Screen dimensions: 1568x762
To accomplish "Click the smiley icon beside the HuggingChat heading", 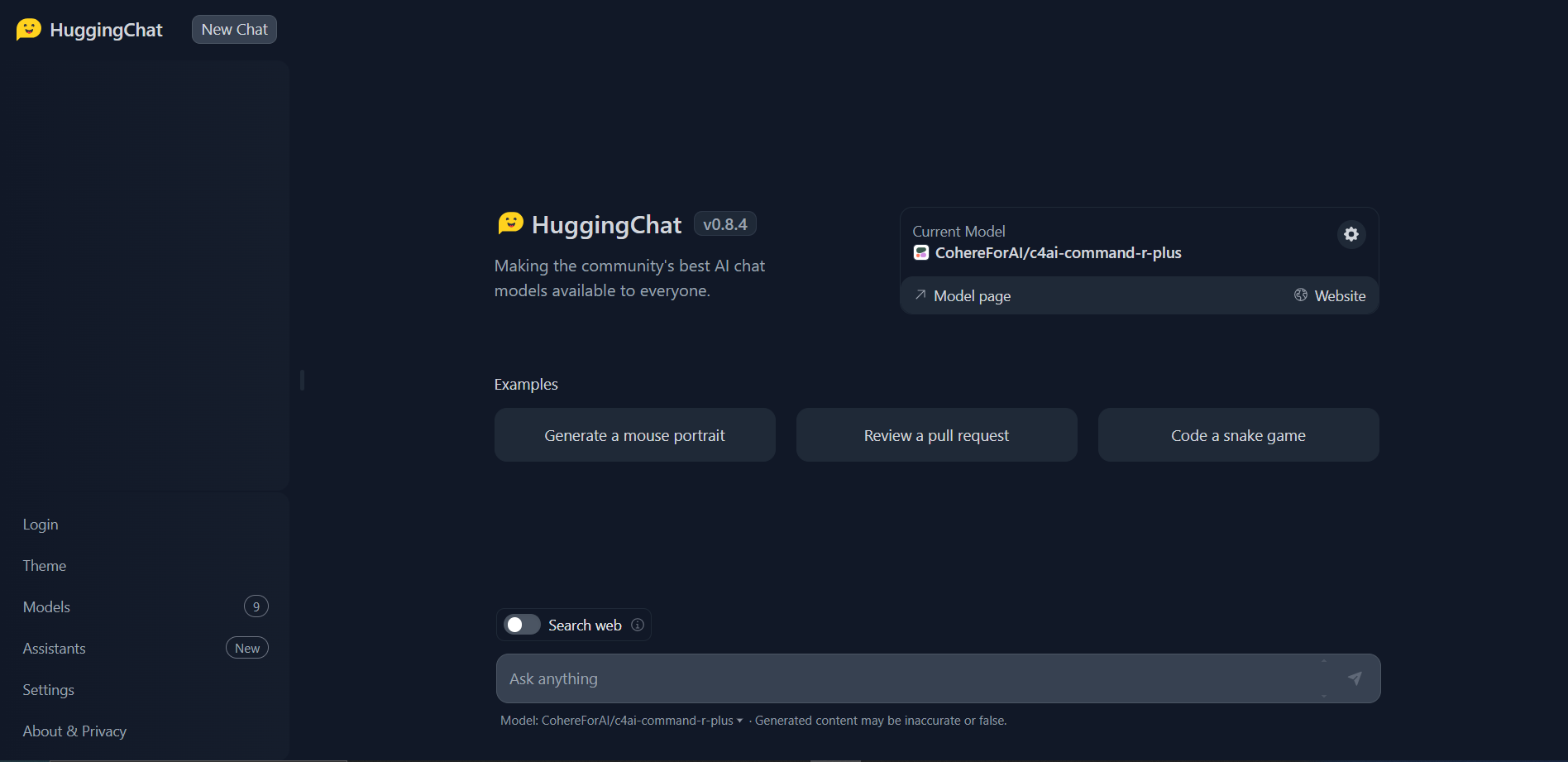I will [x=510, y=222].
